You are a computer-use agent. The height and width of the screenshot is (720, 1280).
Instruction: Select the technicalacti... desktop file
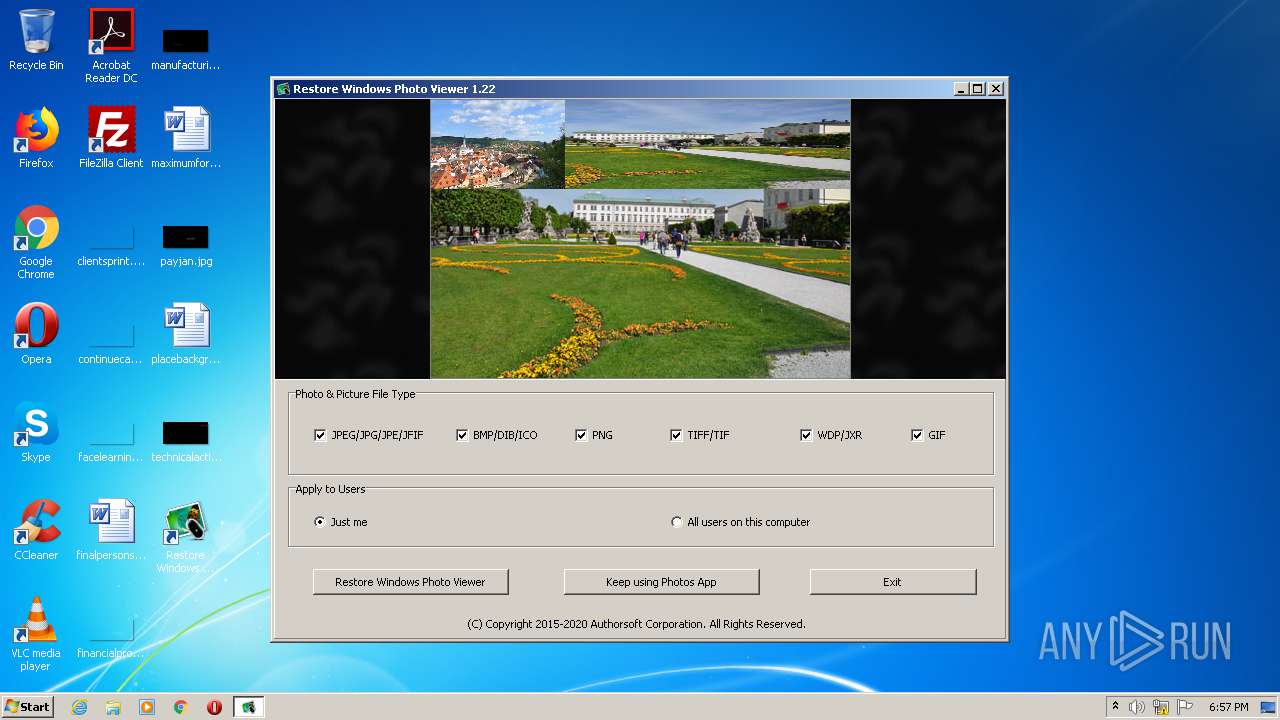pyautogui.click(x=185, y=442)
